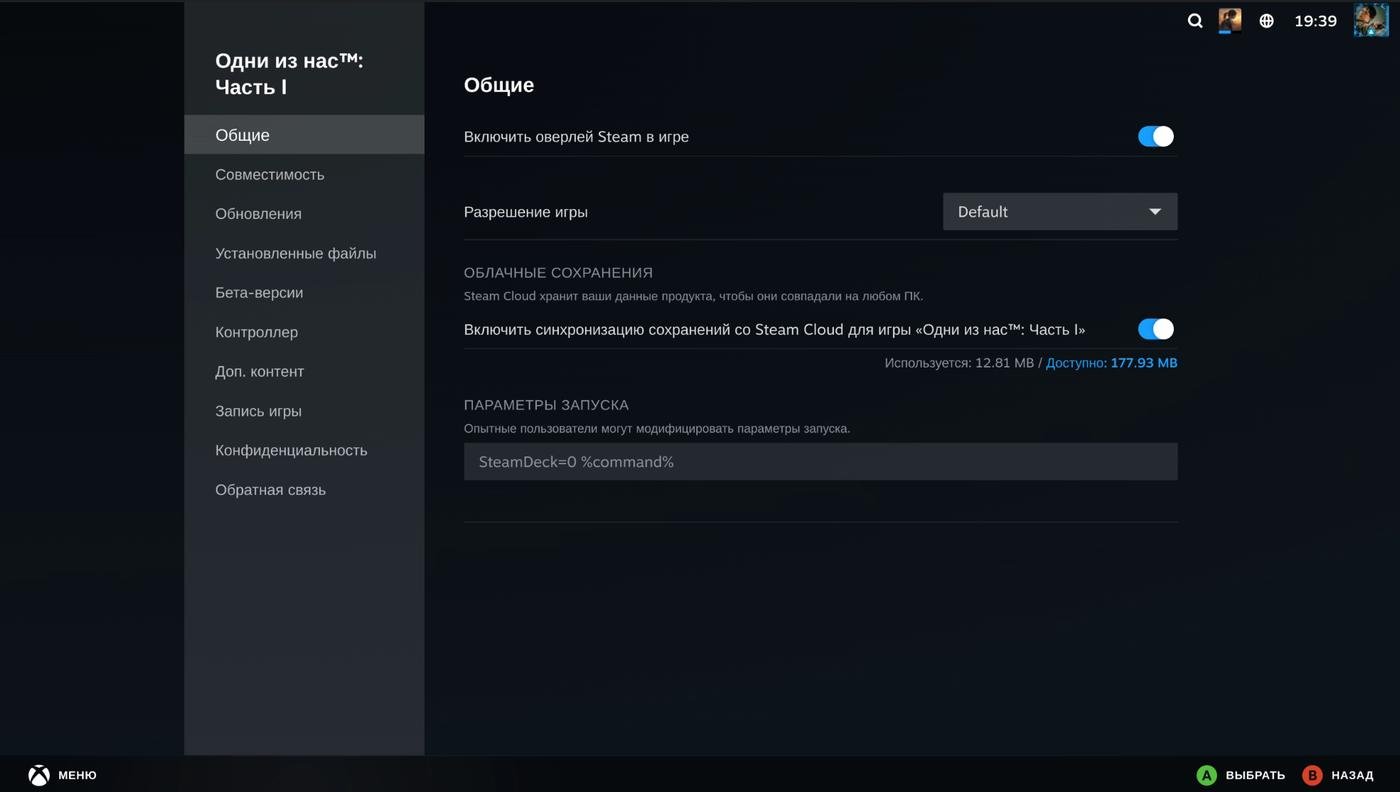This screenshot has width=1400, height=792.
Task: Click the ВЫБРАТЬ footer button label
Action: click(1255, 775)
